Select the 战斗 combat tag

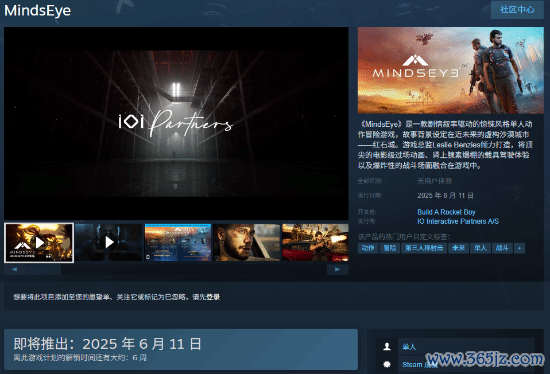point(502,248)
